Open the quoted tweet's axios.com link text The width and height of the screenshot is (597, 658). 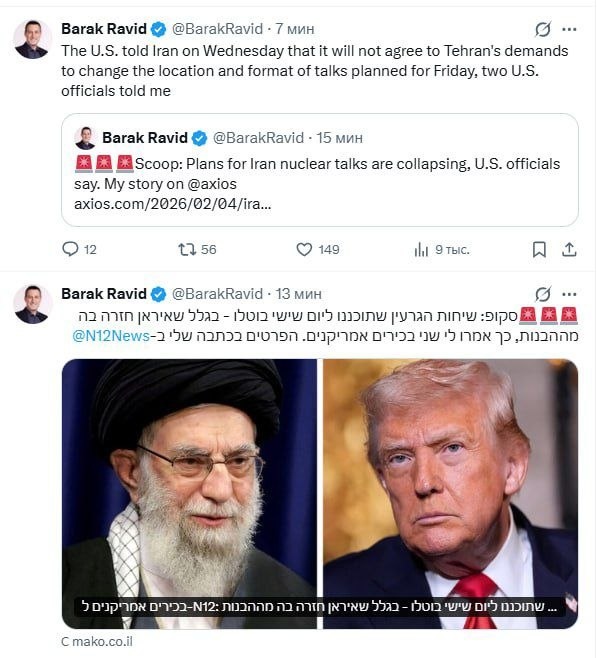tap(172, 204)
